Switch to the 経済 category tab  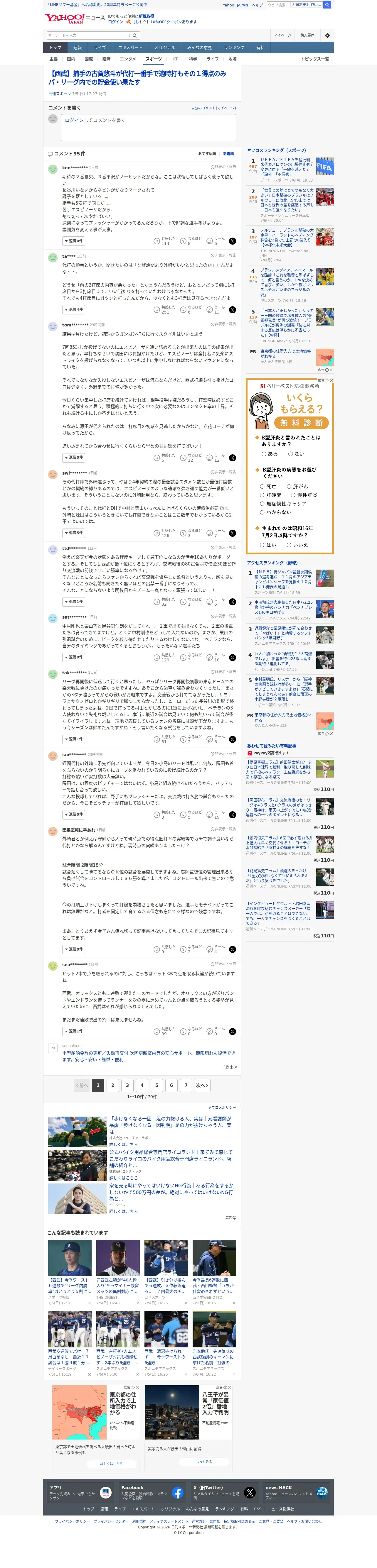pyautogui.click(x=106, y=59)
